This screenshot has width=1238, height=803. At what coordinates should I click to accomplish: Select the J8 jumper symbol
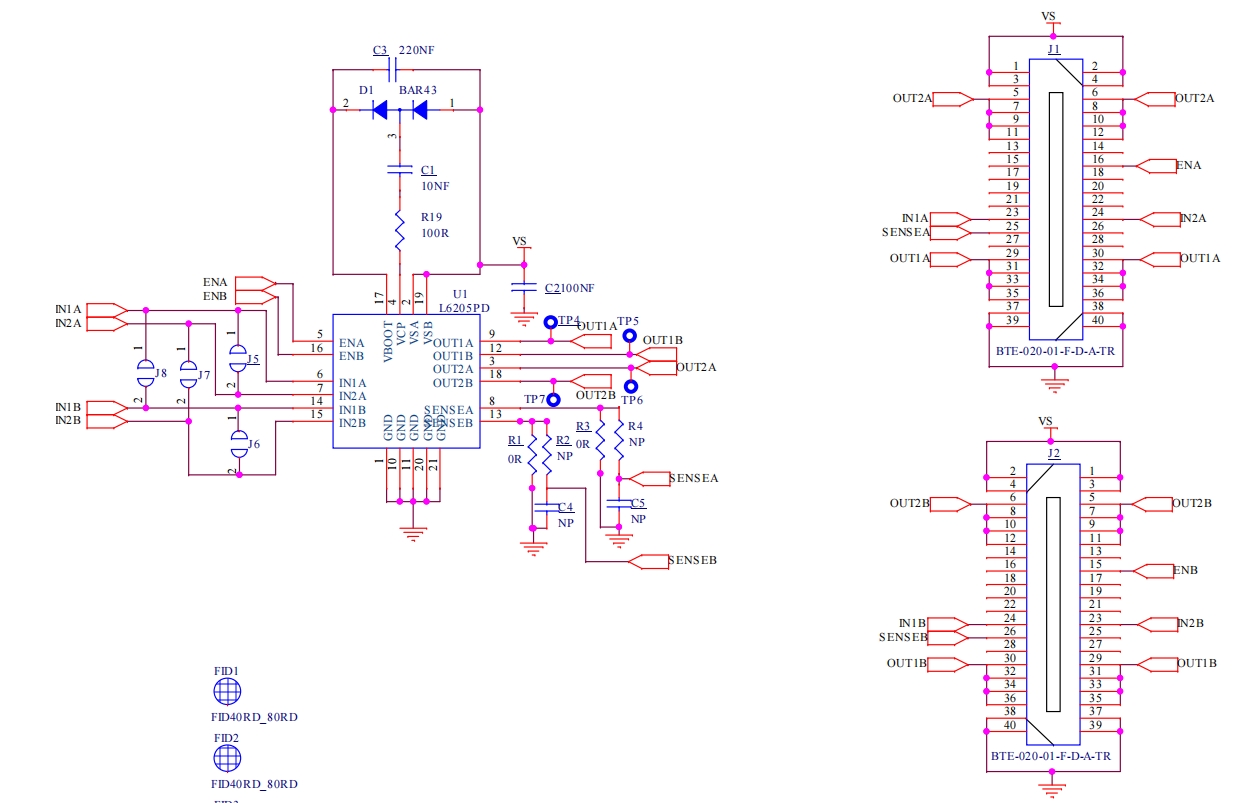(x=146, y=375)
